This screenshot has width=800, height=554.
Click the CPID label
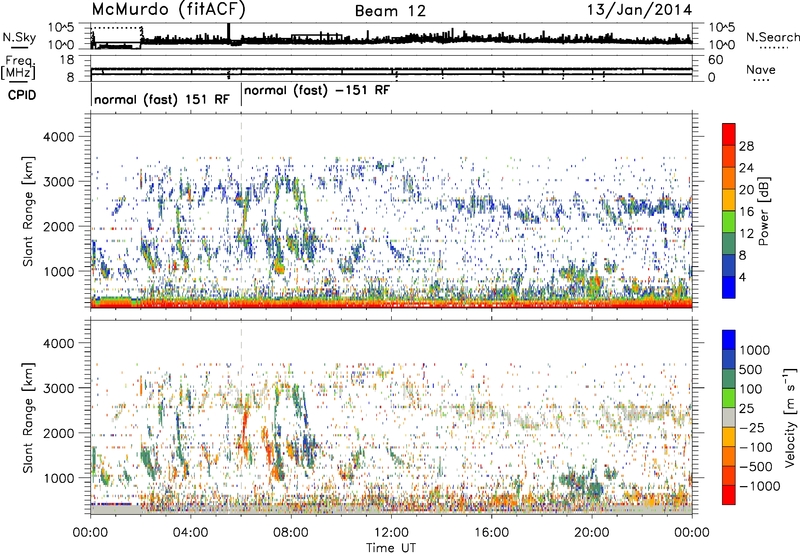pos(22,95)
